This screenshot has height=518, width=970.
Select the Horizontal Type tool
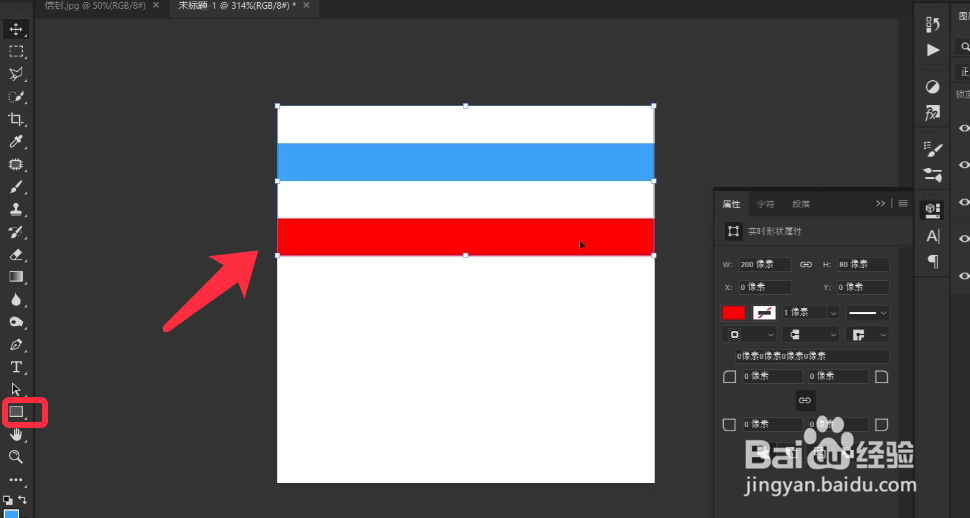(16, 367)
